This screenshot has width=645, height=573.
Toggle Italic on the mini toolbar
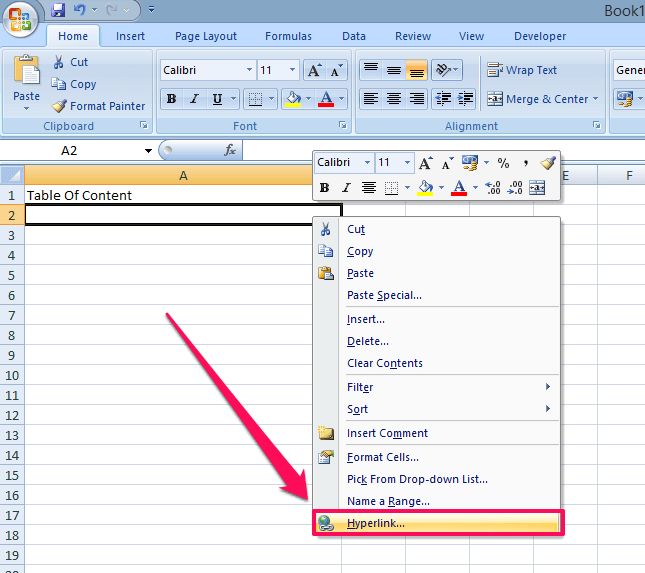point(346,188)
